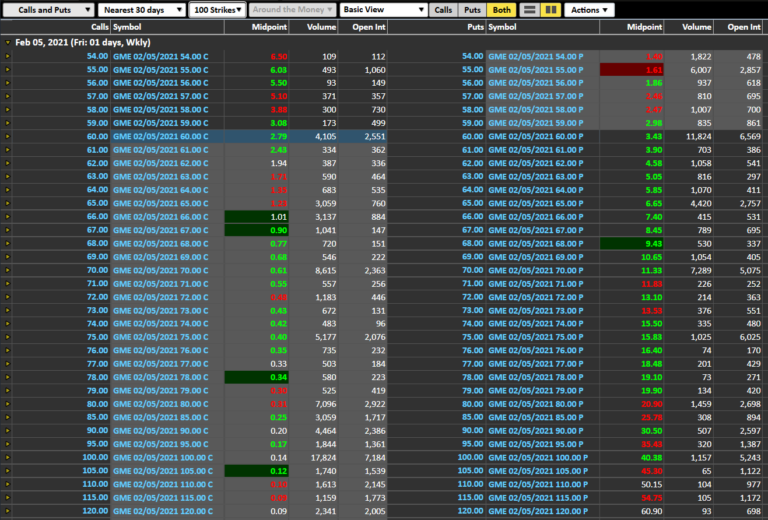Click the 67.00 call midpoint 0.90
Screen dimensions: 768x520
tap(257, 230)
